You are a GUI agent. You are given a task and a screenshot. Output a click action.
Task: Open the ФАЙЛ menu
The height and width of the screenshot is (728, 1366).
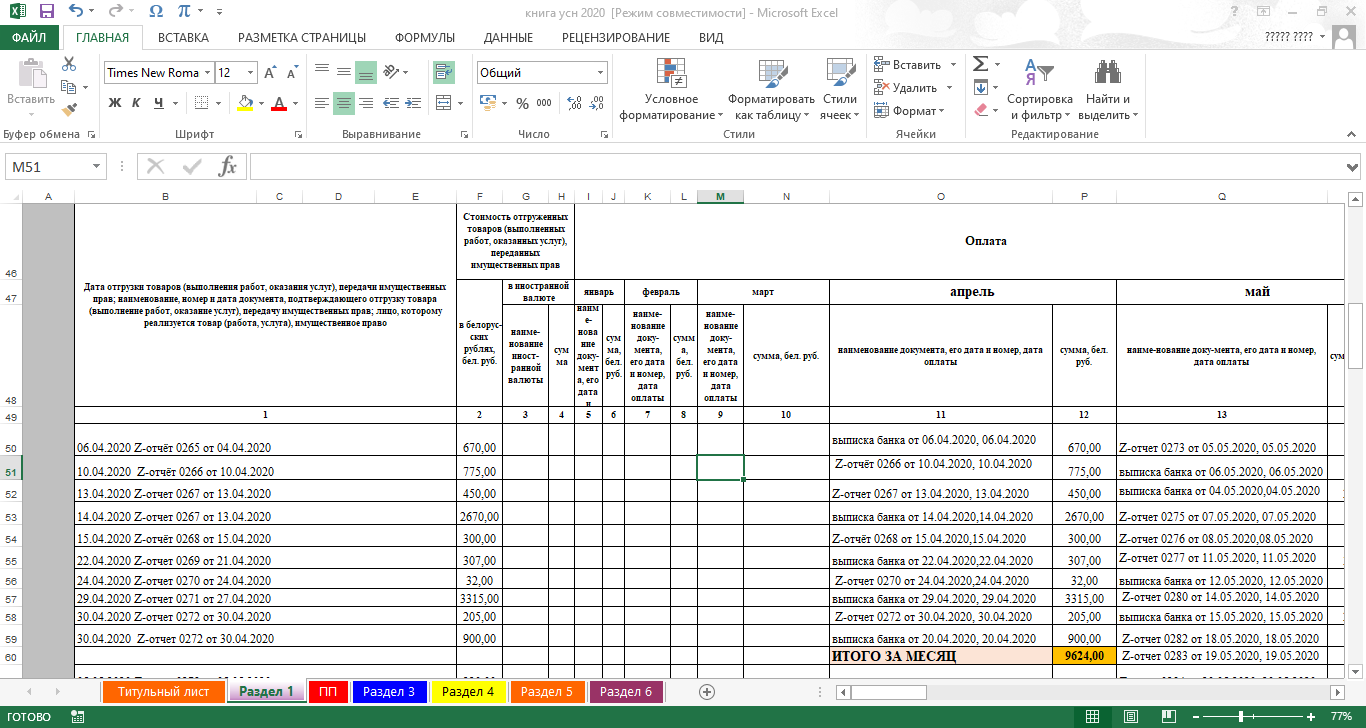30,38
